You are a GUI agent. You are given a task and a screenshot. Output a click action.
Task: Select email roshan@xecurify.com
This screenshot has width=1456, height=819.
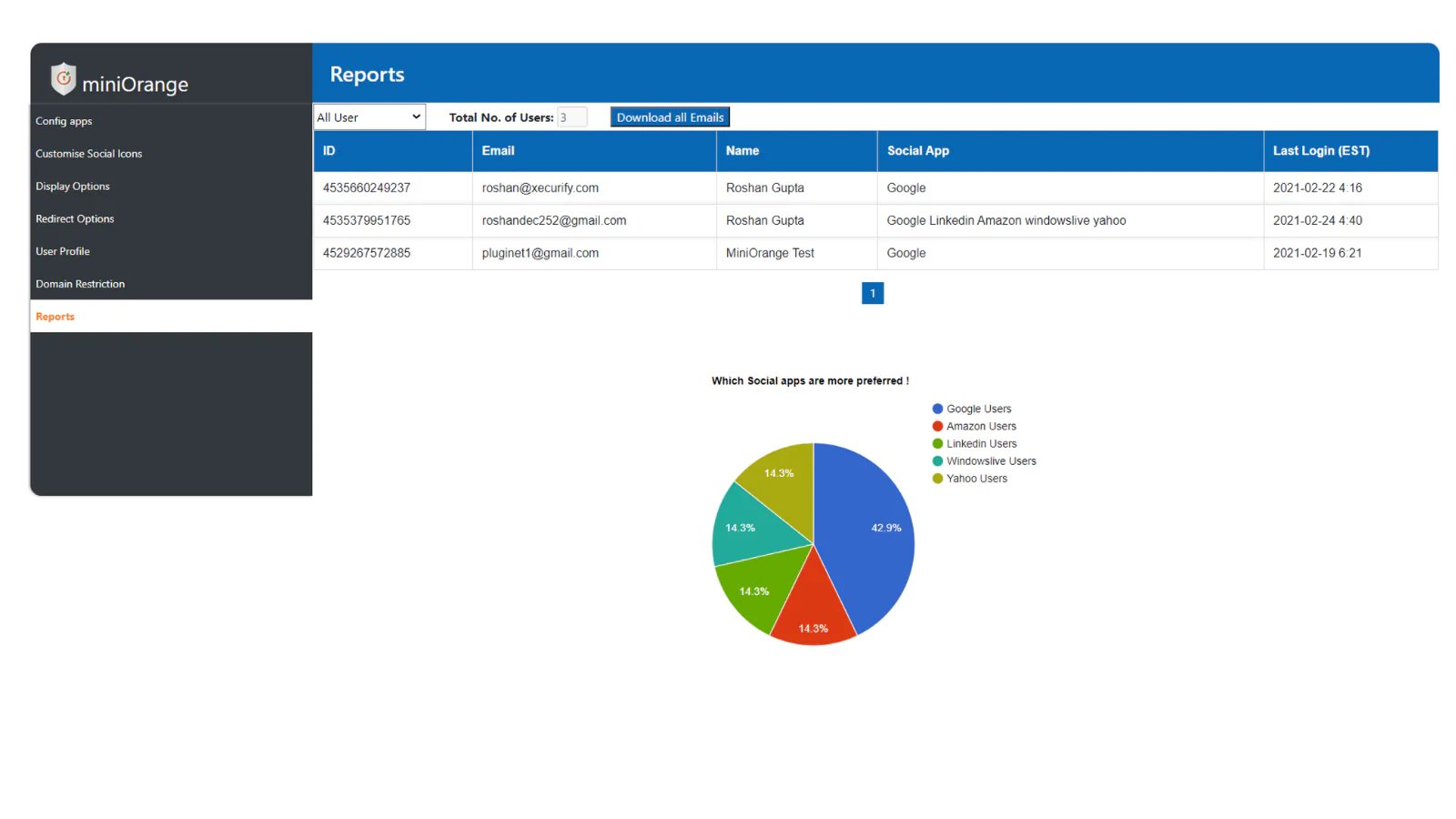click(x=541, y=188)
